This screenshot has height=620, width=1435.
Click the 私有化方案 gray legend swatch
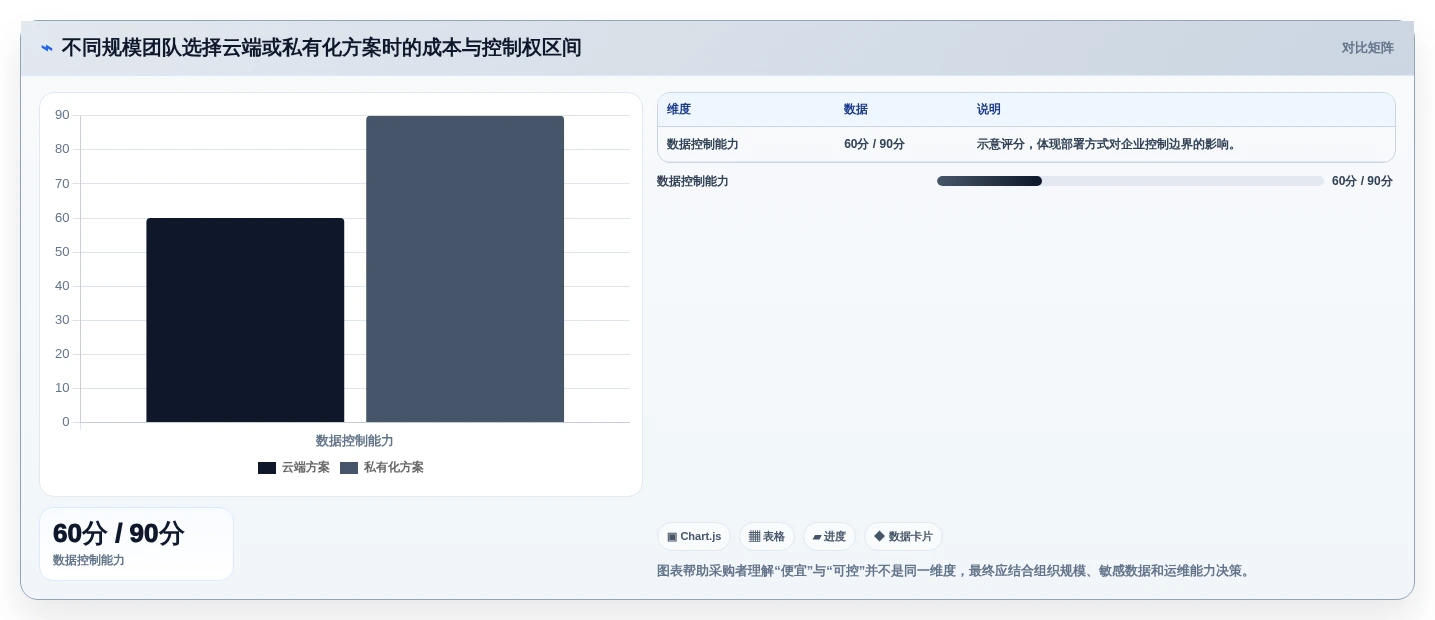coord(349,468)
